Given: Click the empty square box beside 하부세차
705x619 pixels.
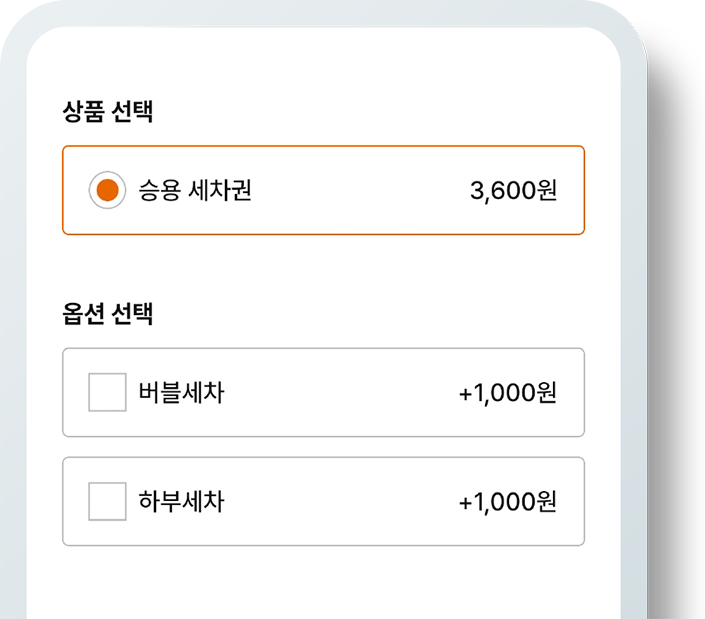Looking at the screenshot, I should [107, 501].
